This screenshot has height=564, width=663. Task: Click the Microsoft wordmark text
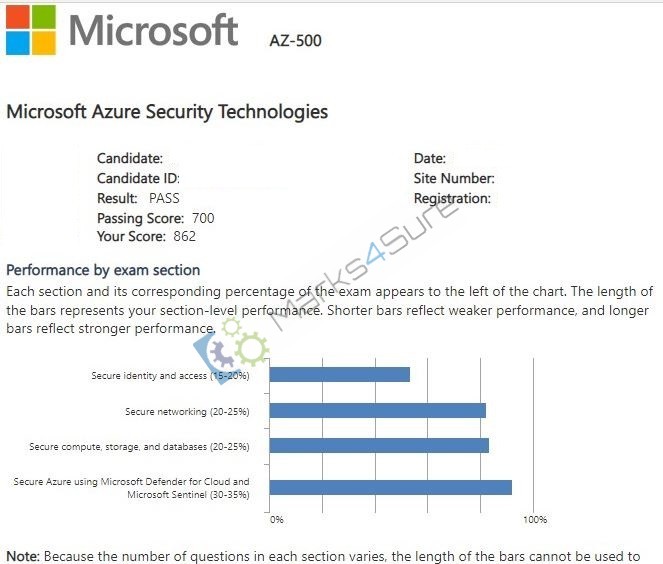click(153, 30)
